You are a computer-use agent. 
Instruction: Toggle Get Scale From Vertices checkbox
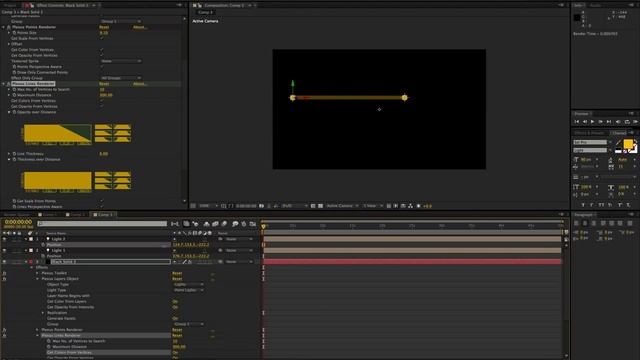102,38
